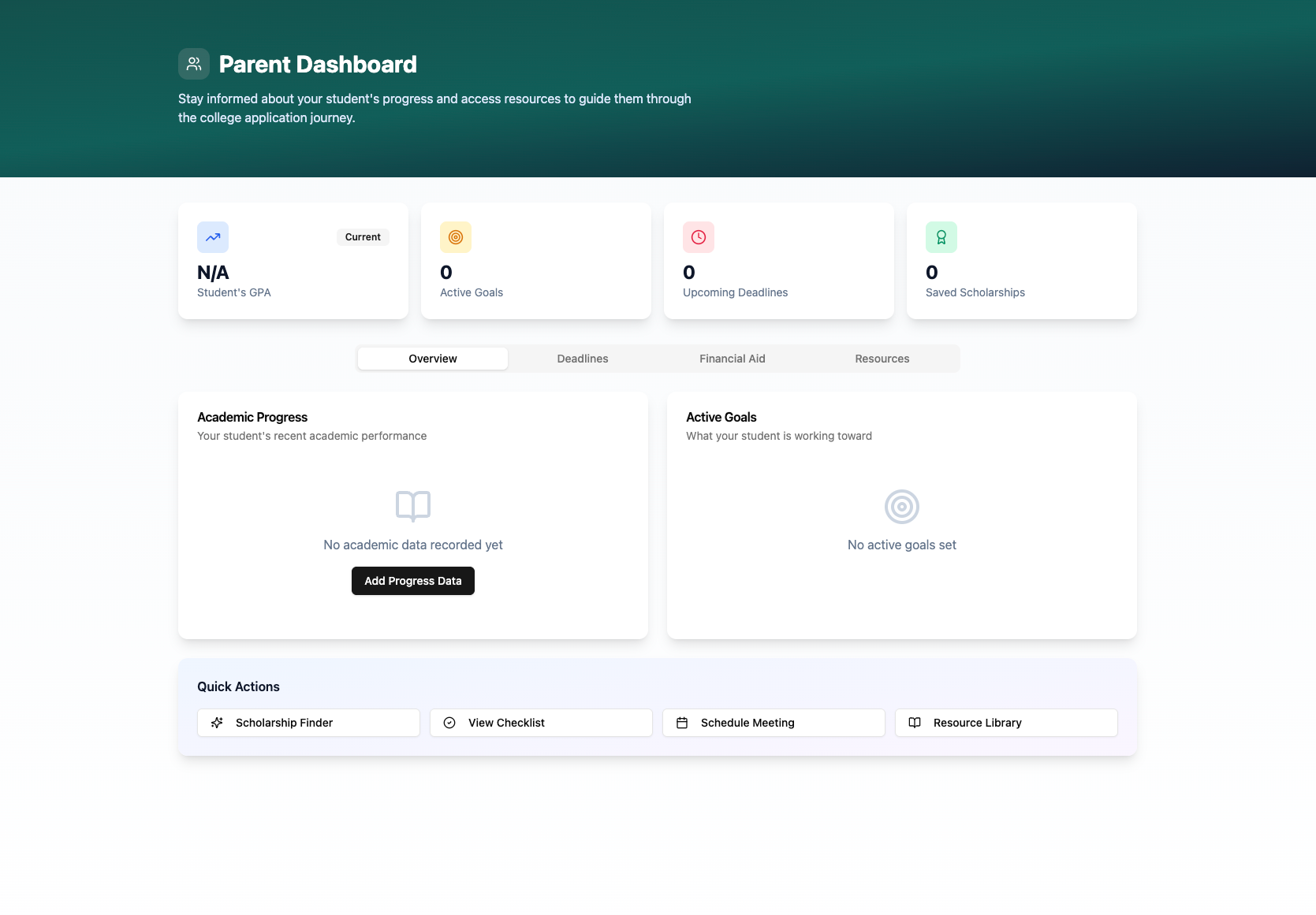Click the Academic Progress heading
This screenshot has width=1316, height=915.
[x=252, y=417]
